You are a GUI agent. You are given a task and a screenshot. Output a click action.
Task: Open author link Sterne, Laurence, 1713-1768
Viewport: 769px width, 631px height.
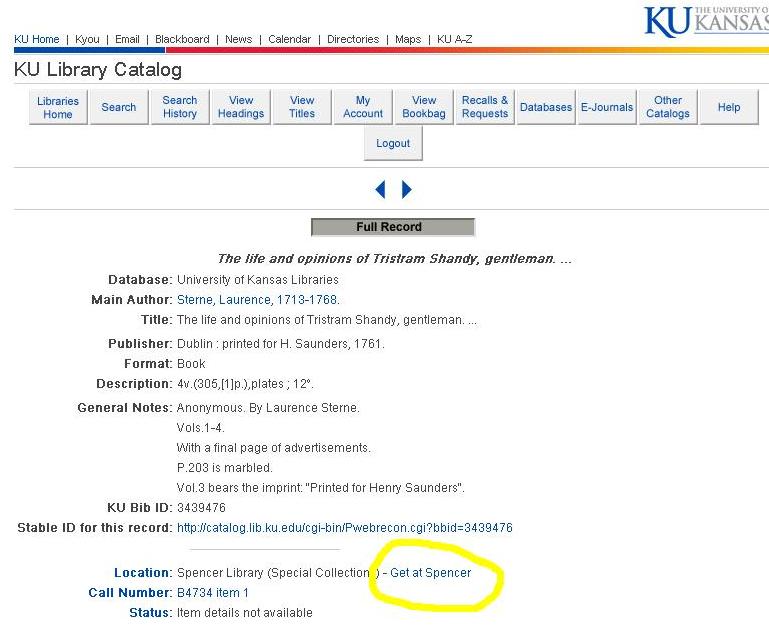click(x=258, y=300)
